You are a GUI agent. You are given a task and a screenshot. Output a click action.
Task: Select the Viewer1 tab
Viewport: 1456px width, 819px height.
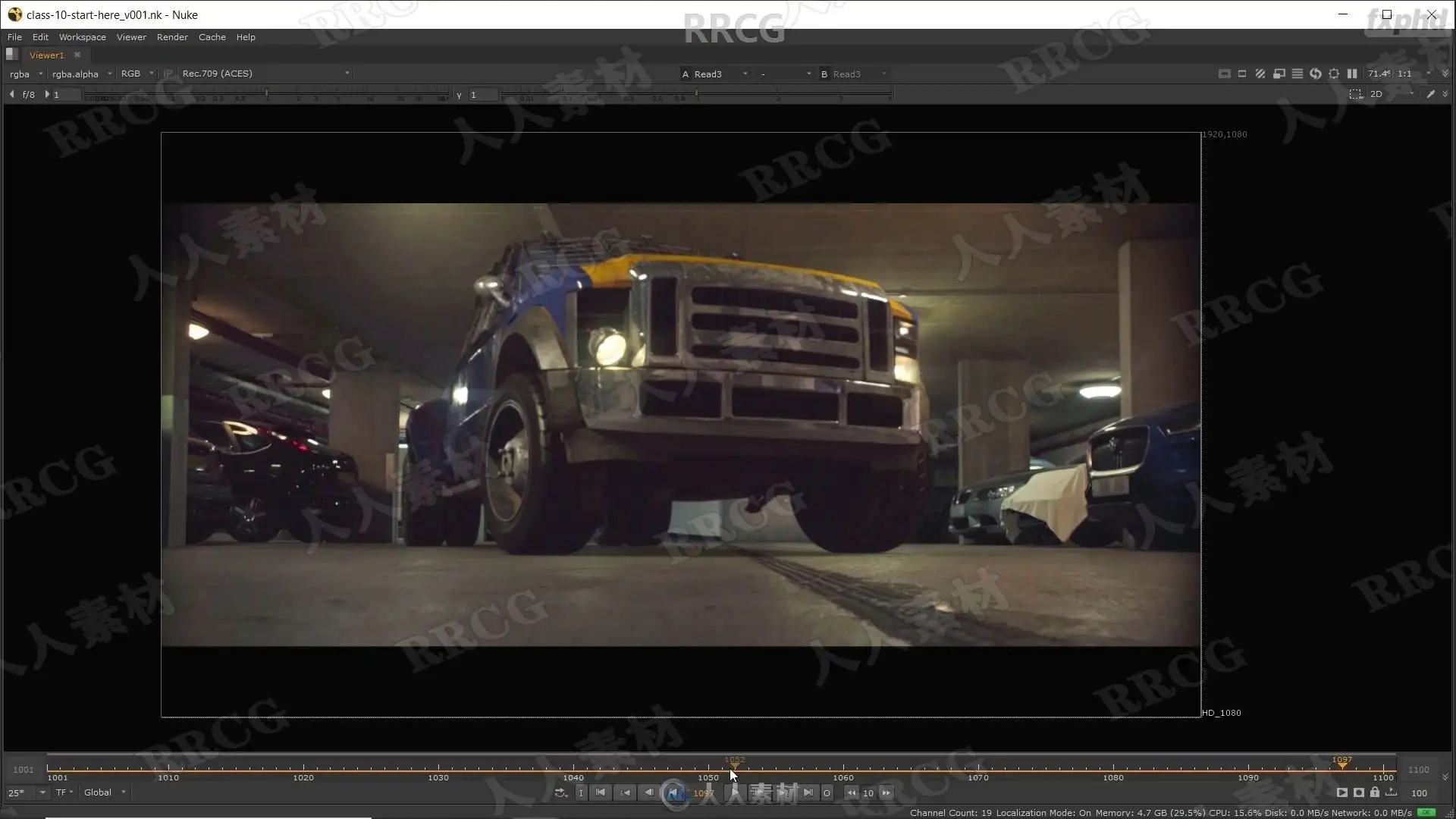coord(47,55)
